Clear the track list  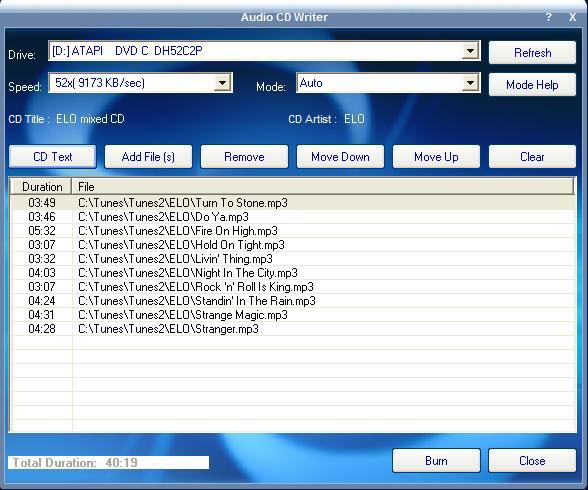[532, 156]
